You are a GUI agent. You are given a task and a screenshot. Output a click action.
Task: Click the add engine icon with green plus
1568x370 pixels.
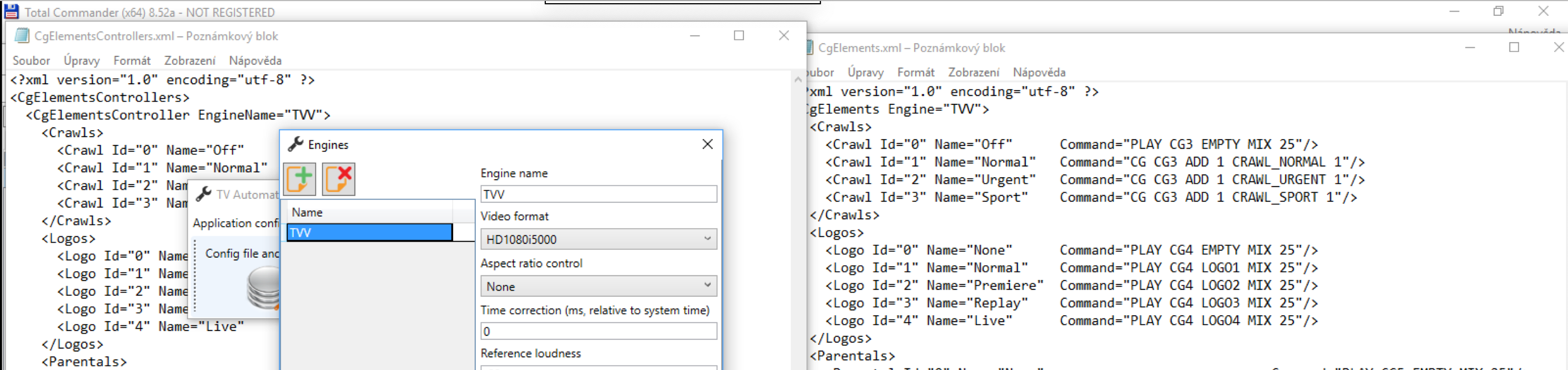click(x=299, y=179)
